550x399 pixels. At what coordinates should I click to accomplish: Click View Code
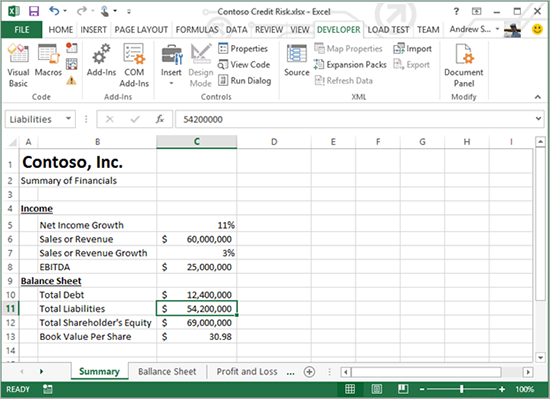244,65
